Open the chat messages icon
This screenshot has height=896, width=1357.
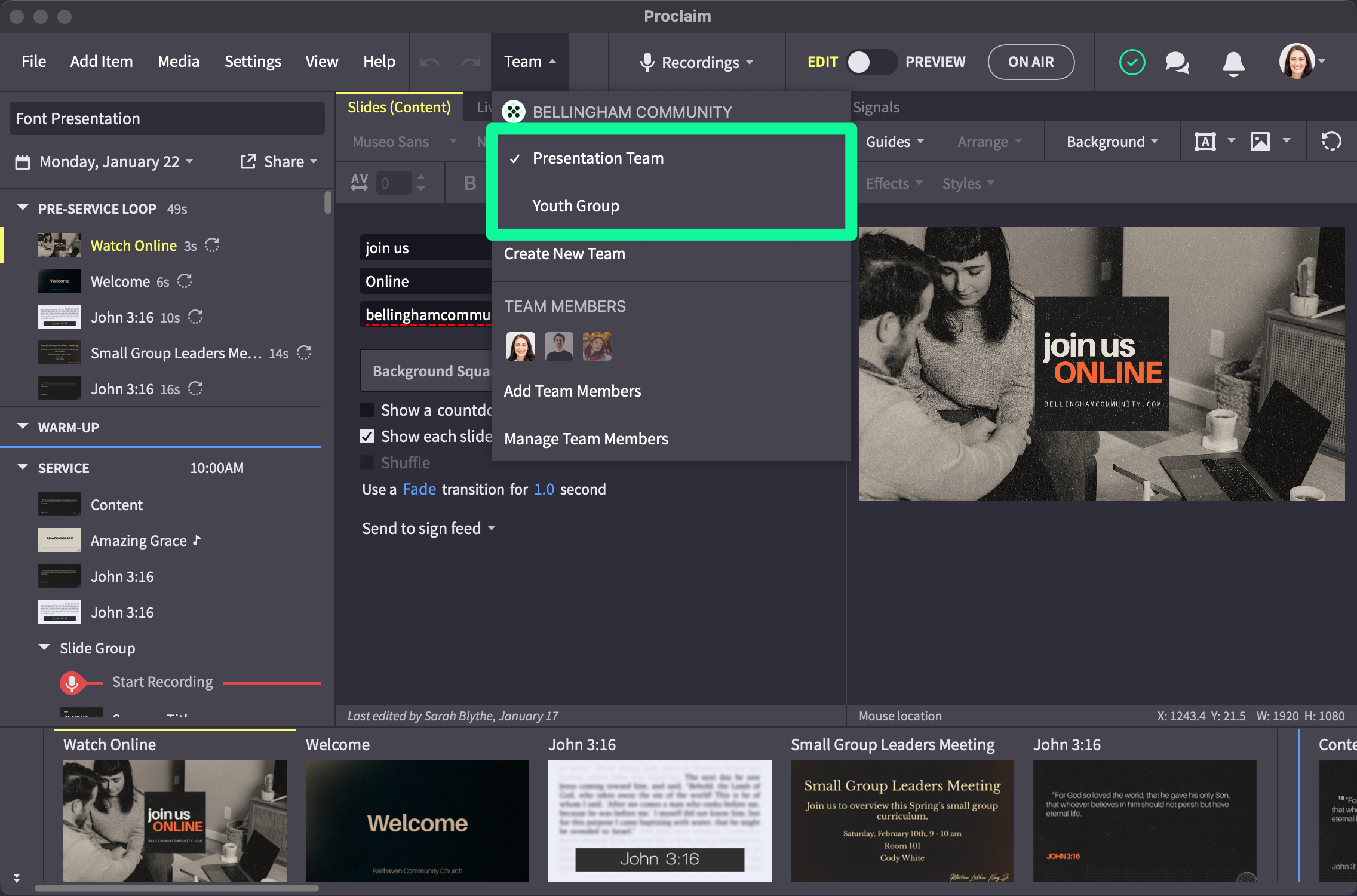click(1177, 62)
